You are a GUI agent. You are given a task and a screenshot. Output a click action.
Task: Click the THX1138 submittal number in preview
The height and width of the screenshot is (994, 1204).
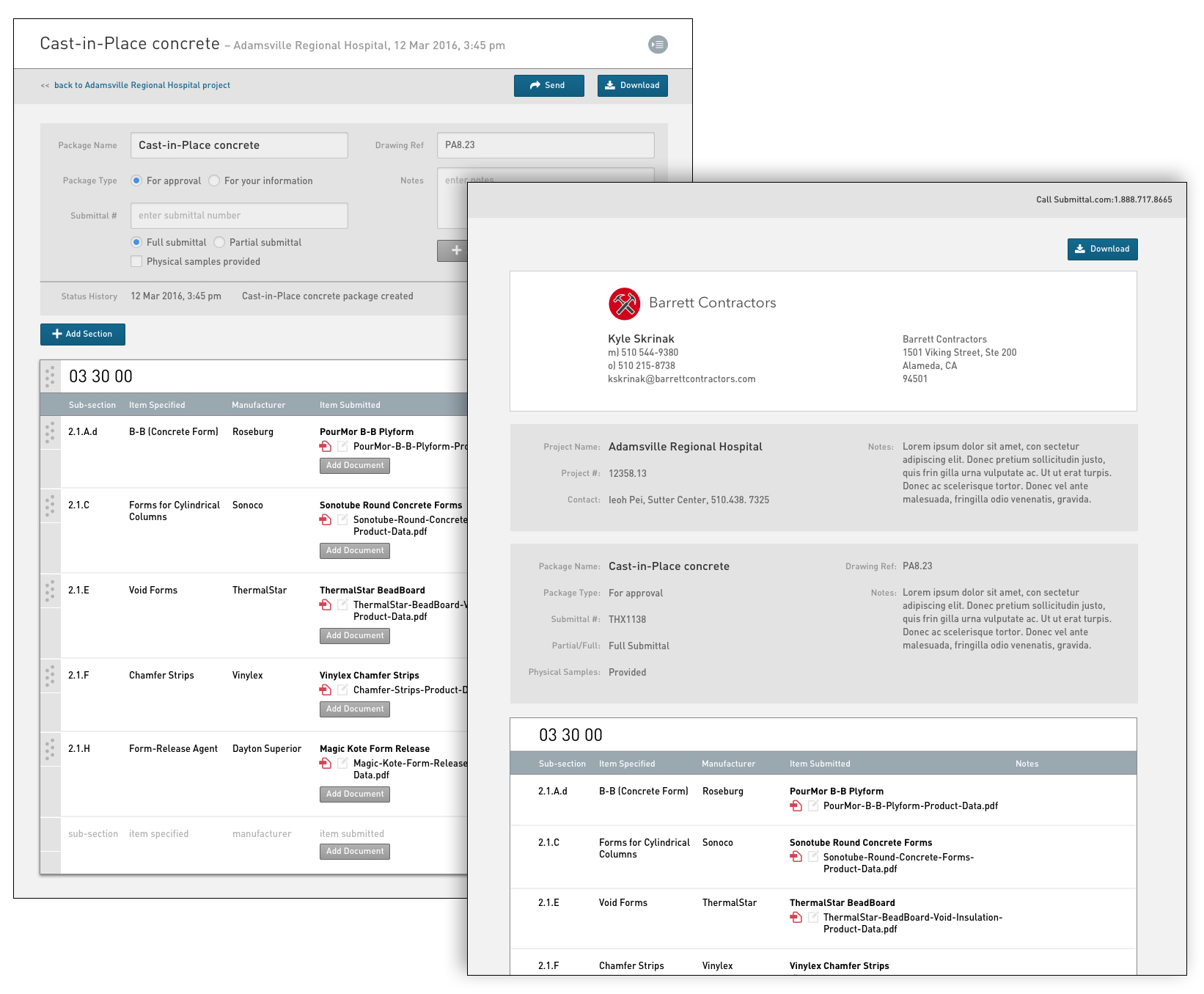(x=628, y=620)
